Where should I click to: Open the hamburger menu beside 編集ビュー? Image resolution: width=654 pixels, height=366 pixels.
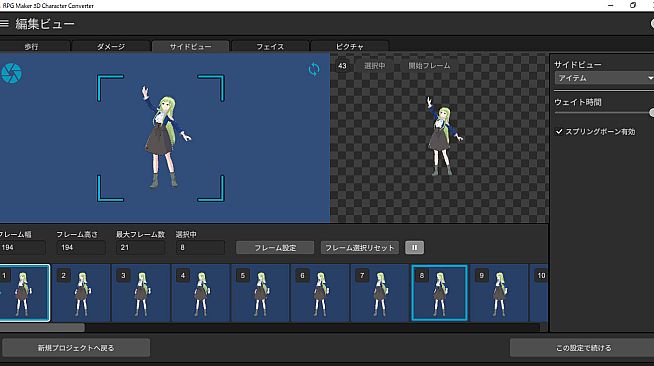coord(4,23)
